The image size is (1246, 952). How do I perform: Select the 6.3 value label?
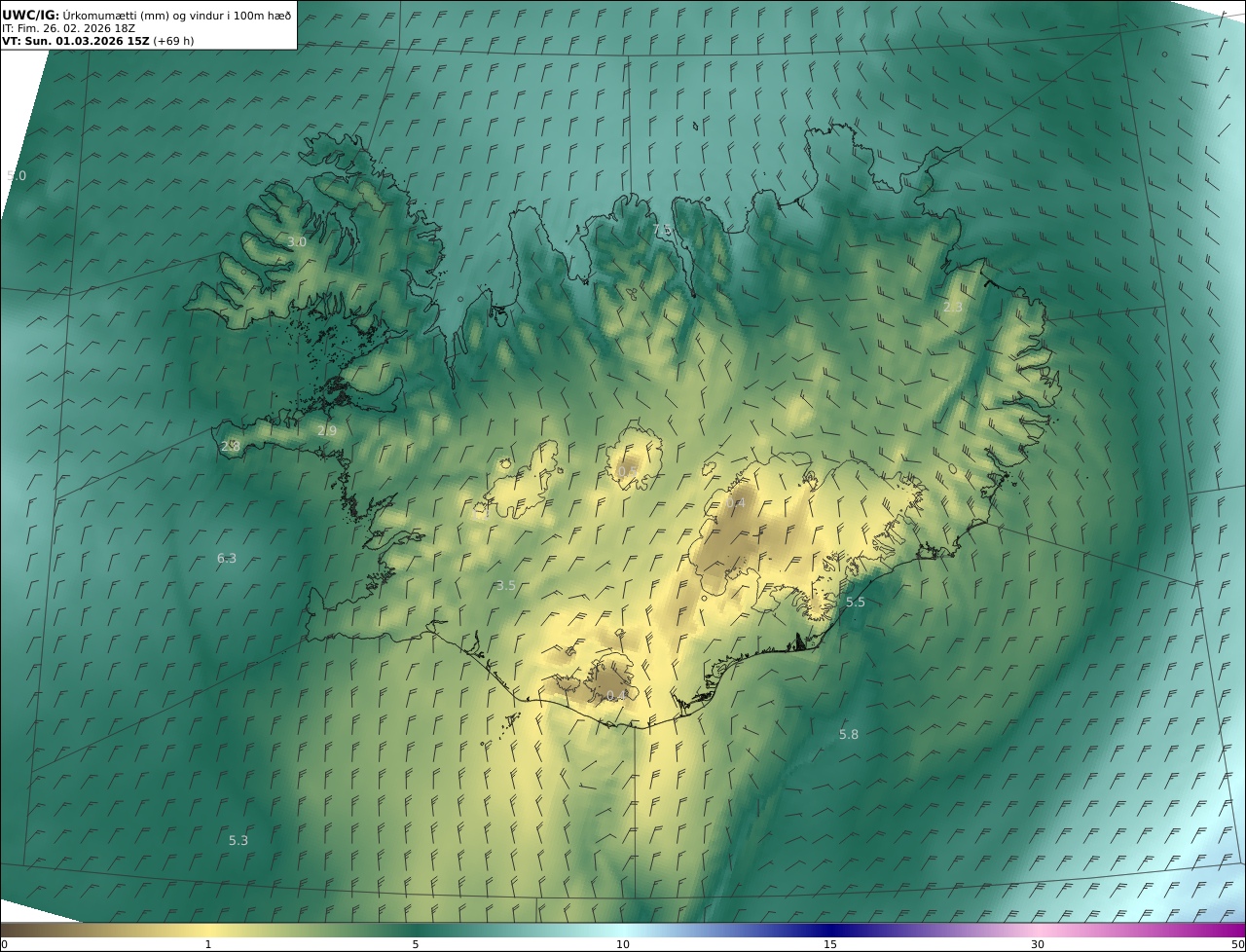227,559
